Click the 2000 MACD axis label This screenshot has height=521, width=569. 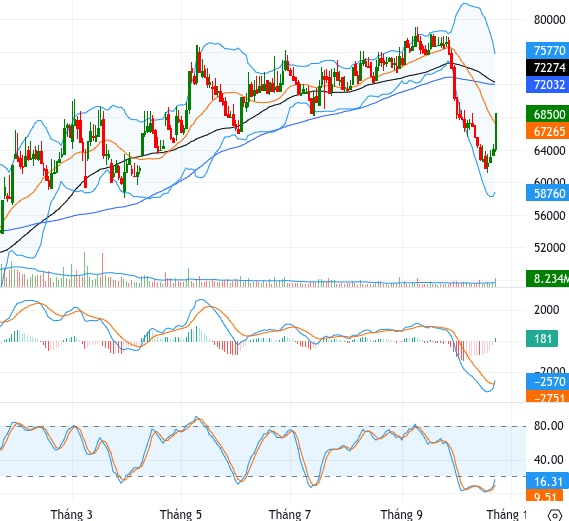click(547, 309)
